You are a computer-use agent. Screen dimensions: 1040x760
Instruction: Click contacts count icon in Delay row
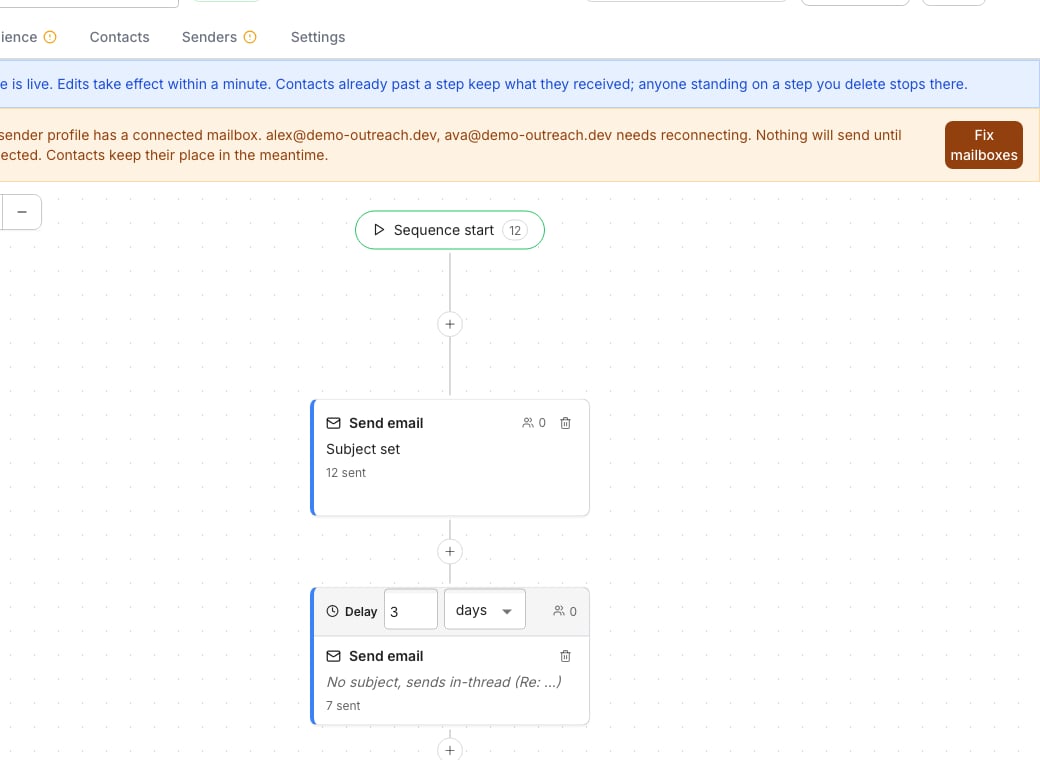[559, 611]
